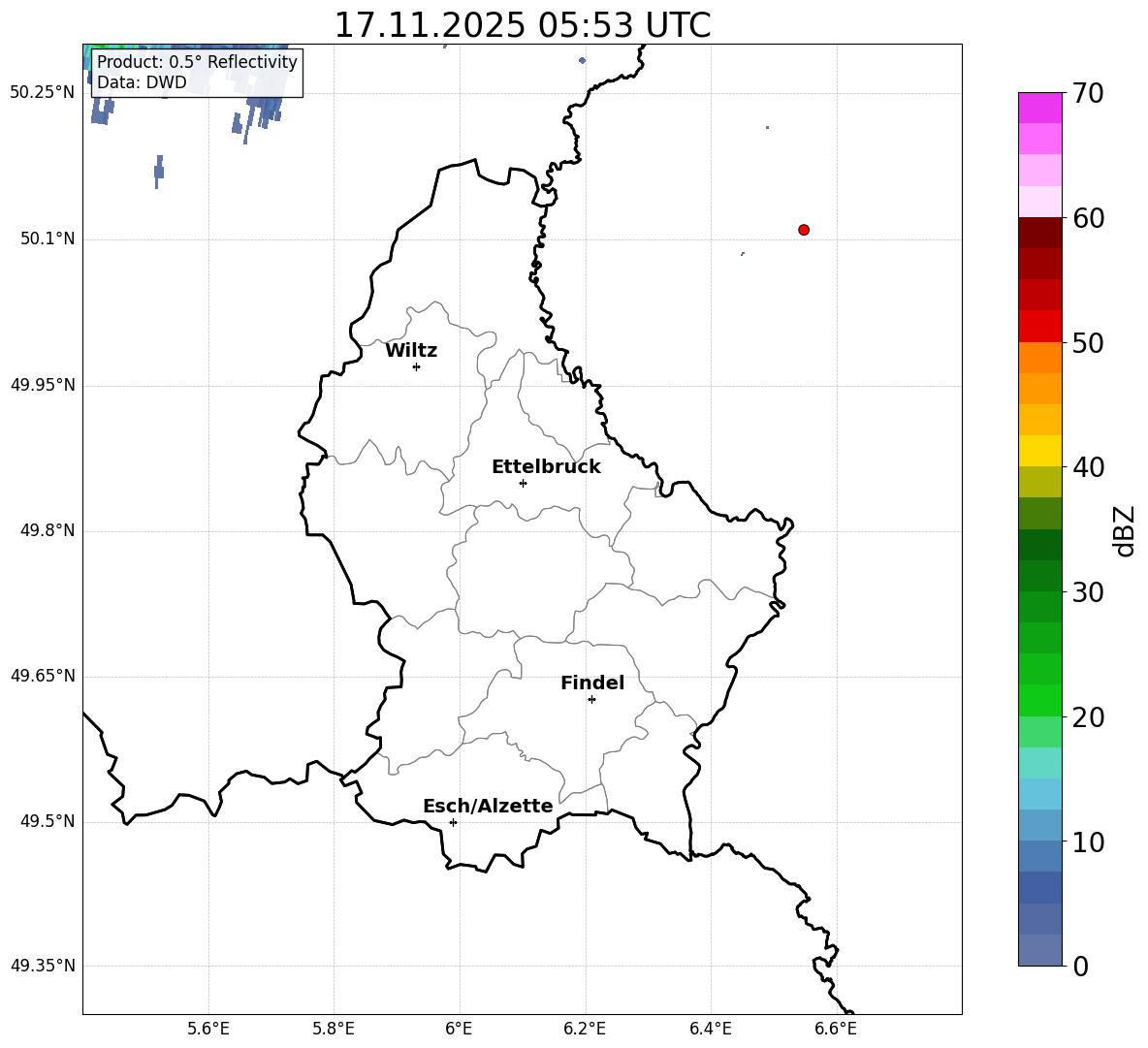
Task: Click the dark red colorbar segment below 60
Action: pos(1039,233)
